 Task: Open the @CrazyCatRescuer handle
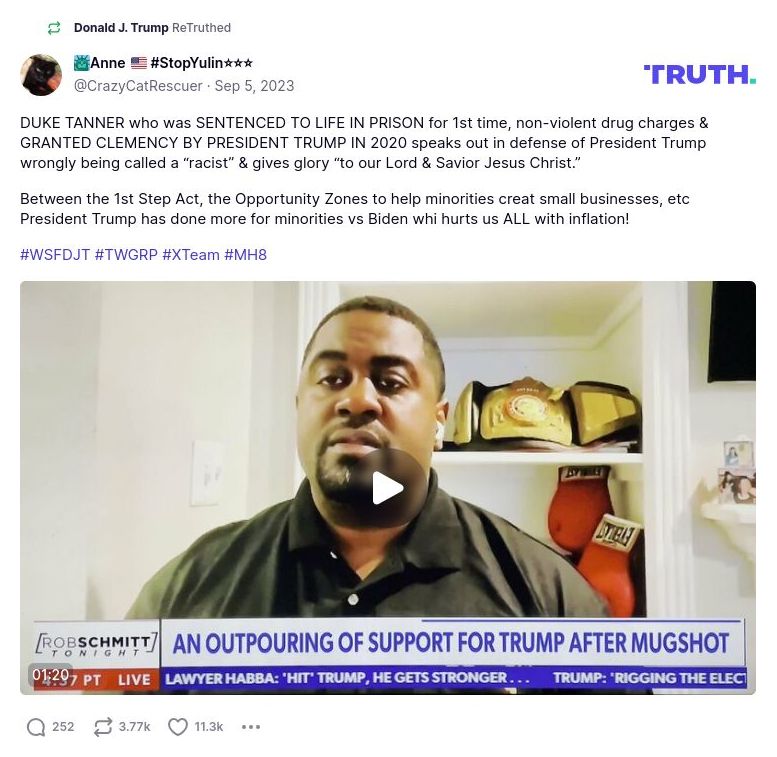(138, 86)
